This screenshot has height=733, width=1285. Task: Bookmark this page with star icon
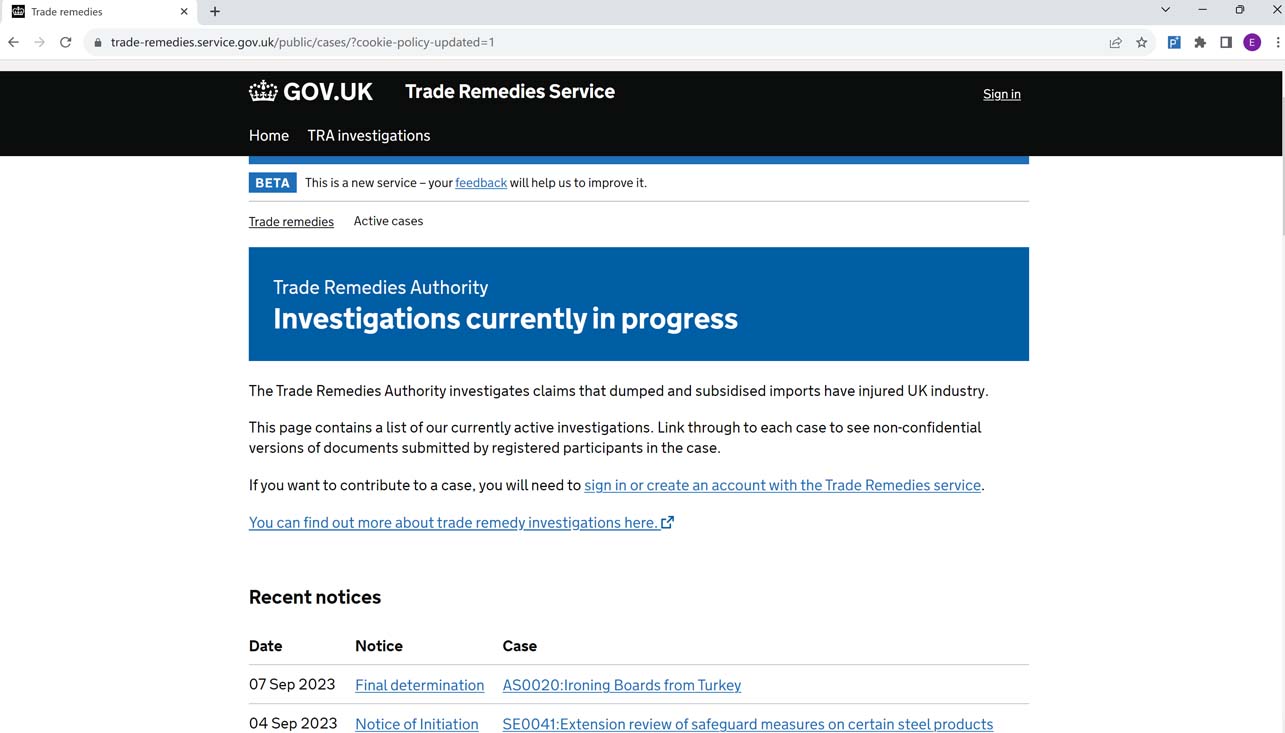pos(1141,42)
